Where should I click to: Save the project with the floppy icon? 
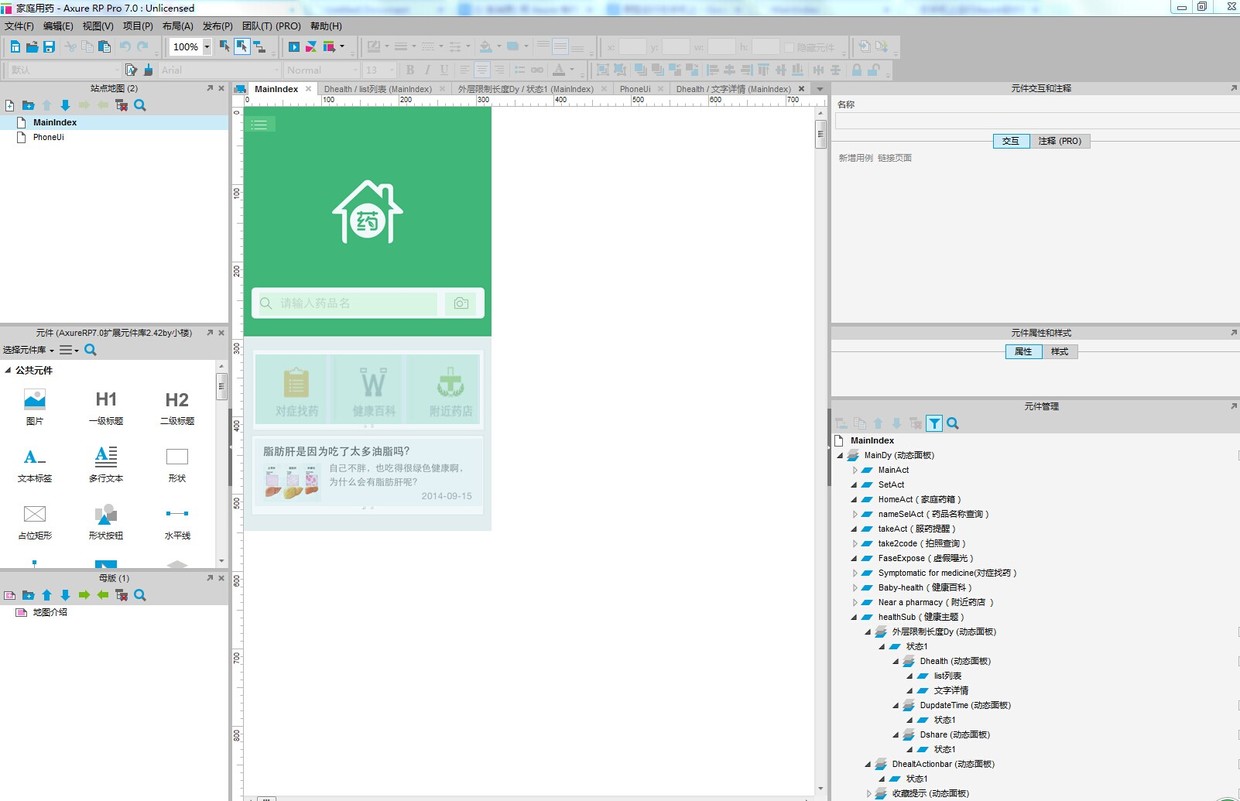[x=48, y=47]
